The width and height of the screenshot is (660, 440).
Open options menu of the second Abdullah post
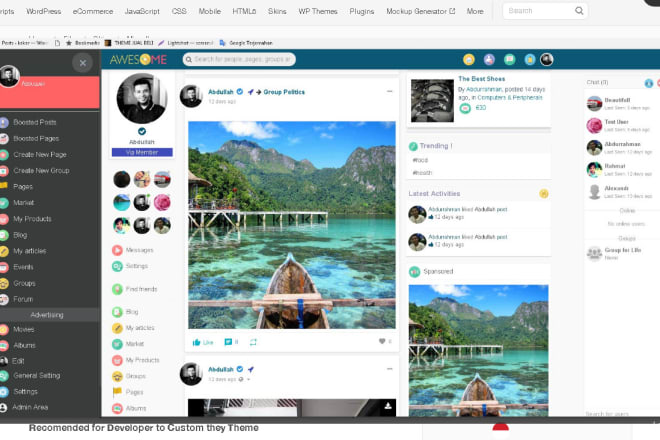(x=389, y=369)
